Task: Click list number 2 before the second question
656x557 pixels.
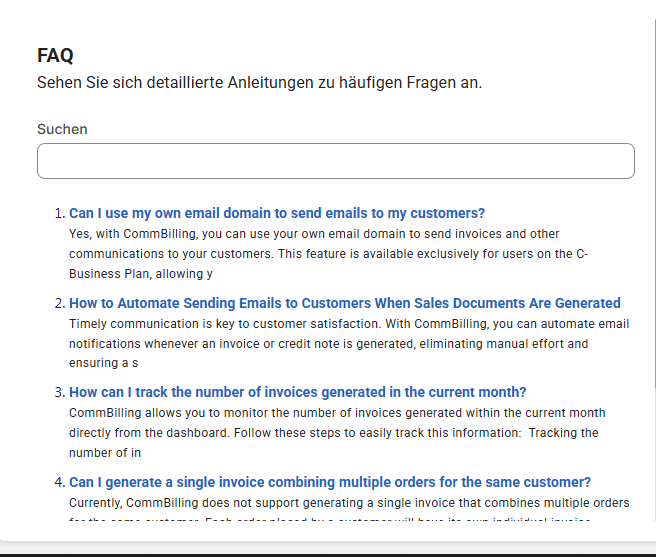Action: click(x=59, y=304)
